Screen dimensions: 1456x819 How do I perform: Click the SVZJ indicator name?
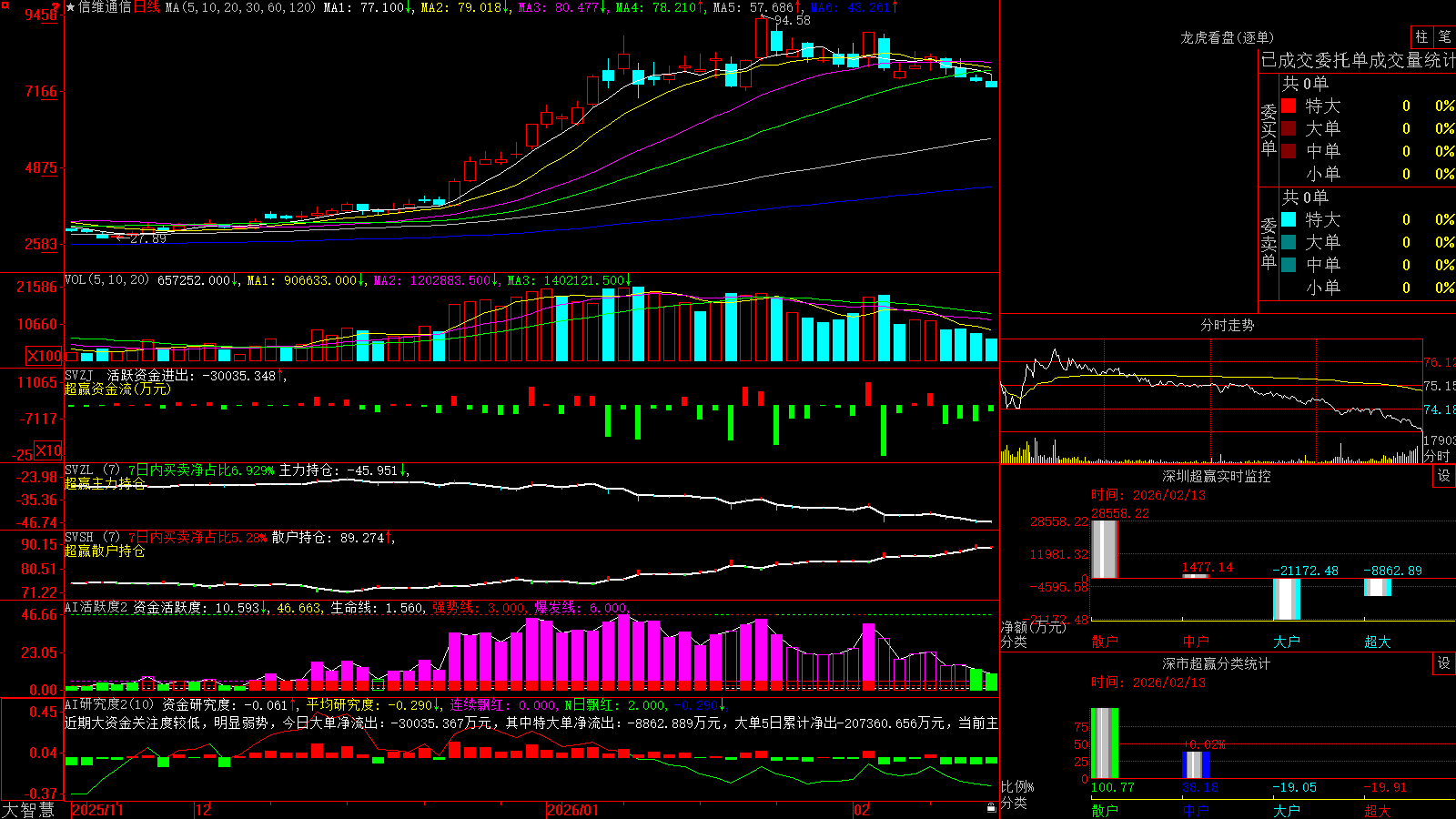point(79,375)
